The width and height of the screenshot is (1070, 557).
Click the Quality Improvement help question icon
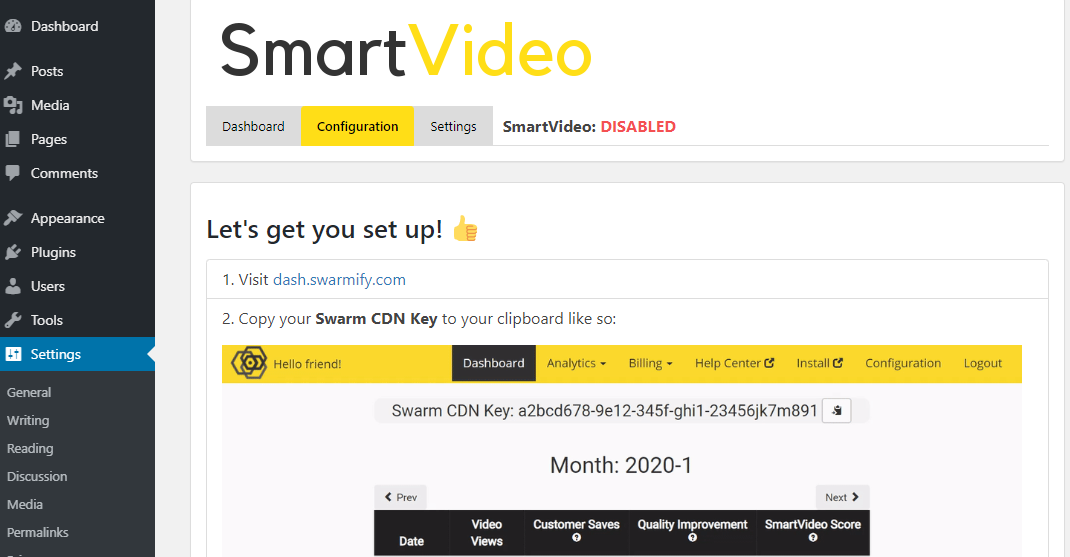(693, 538)
